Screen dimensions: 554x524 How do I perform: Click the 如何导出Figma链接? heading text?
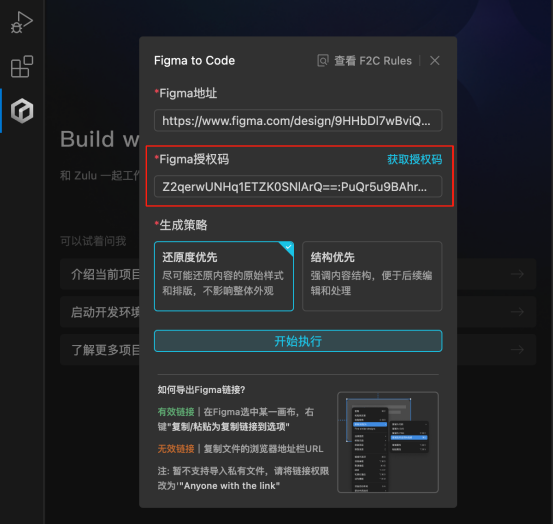(x=201, y=390)
